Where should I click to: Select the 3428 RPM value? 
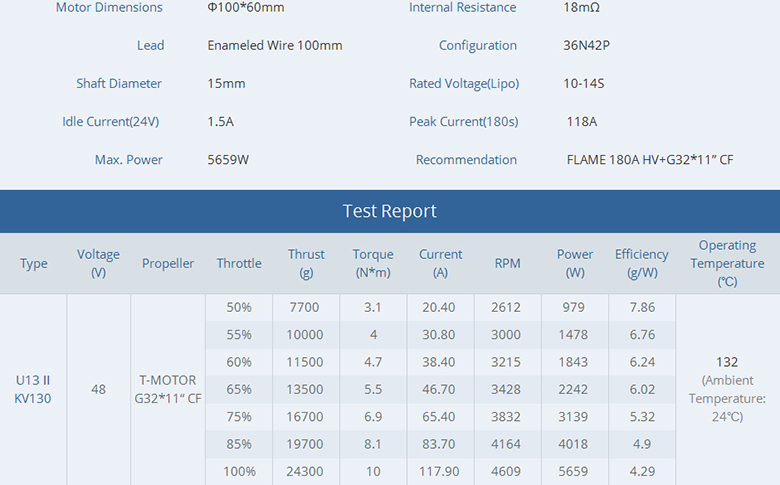506,389
